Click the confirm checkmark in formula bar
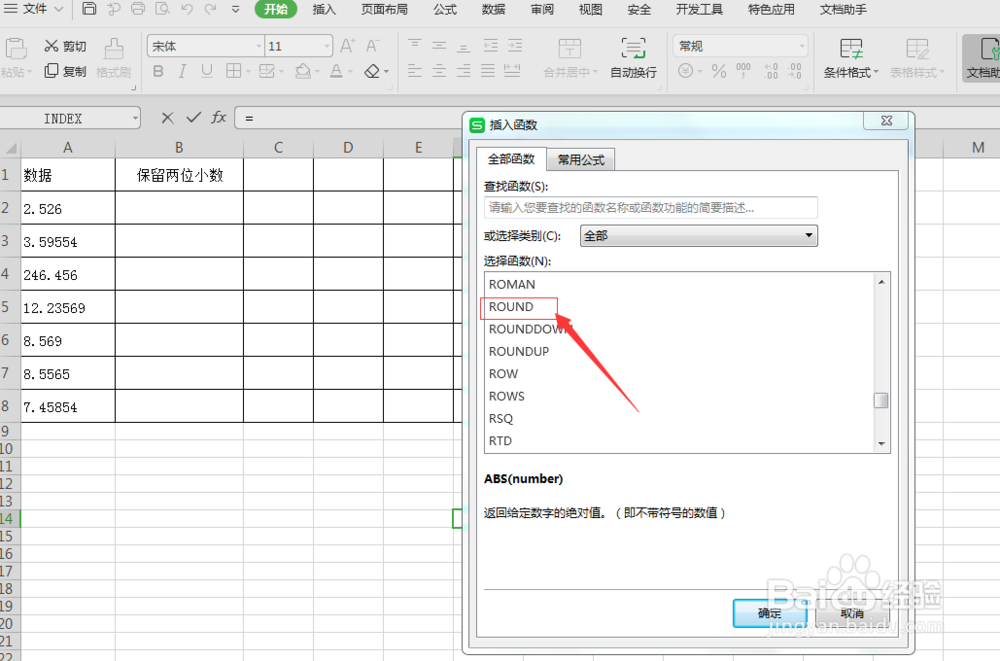Image resolution: width=1000 pixels, height=661 pixels. pos(193,118)
